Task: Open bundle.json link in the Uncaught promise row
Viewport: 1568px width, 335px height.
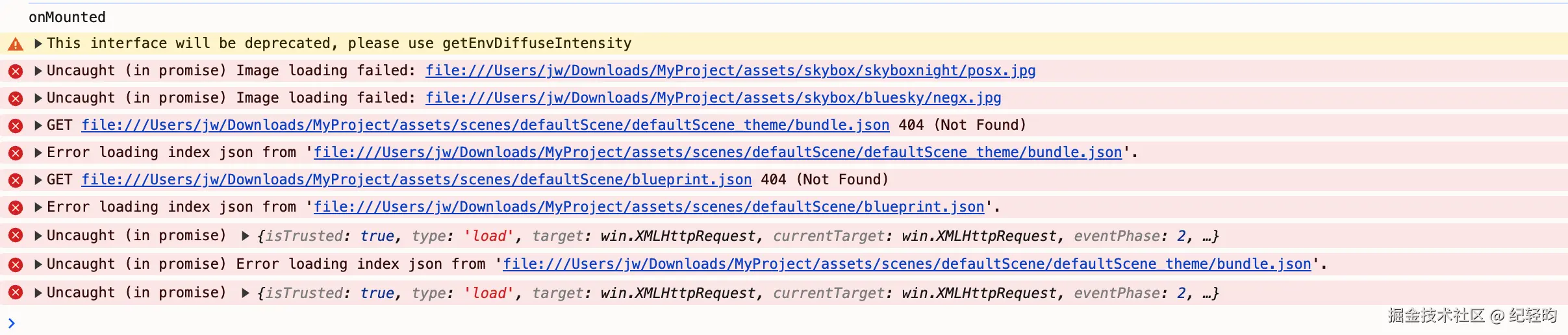Action: pyautogui.click(x=906, y=264)
